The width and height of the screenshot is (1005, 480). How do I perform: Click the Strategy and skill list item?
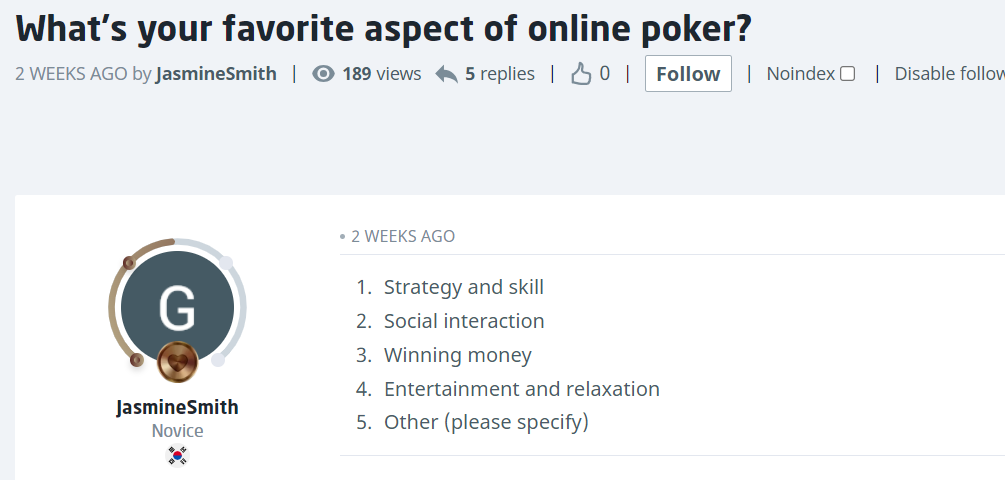(464, 288)
